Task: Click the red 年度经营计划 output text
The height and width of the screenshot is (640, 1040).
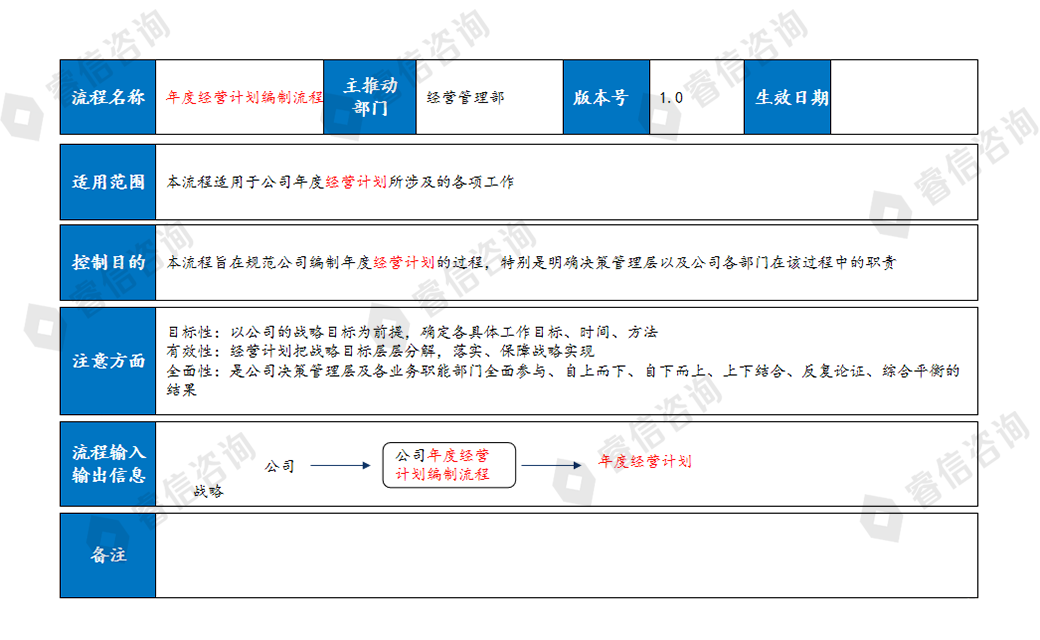Action: click(x=644, y=461)
